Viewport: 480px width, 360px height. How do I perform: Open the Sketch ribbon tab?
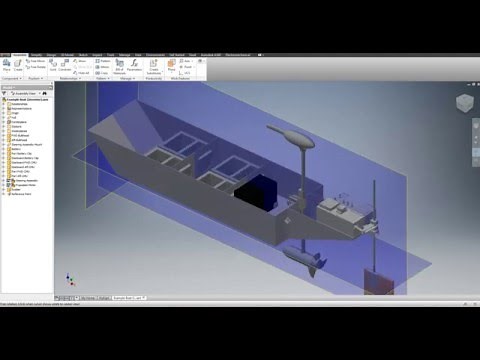(x=83, y=55)
